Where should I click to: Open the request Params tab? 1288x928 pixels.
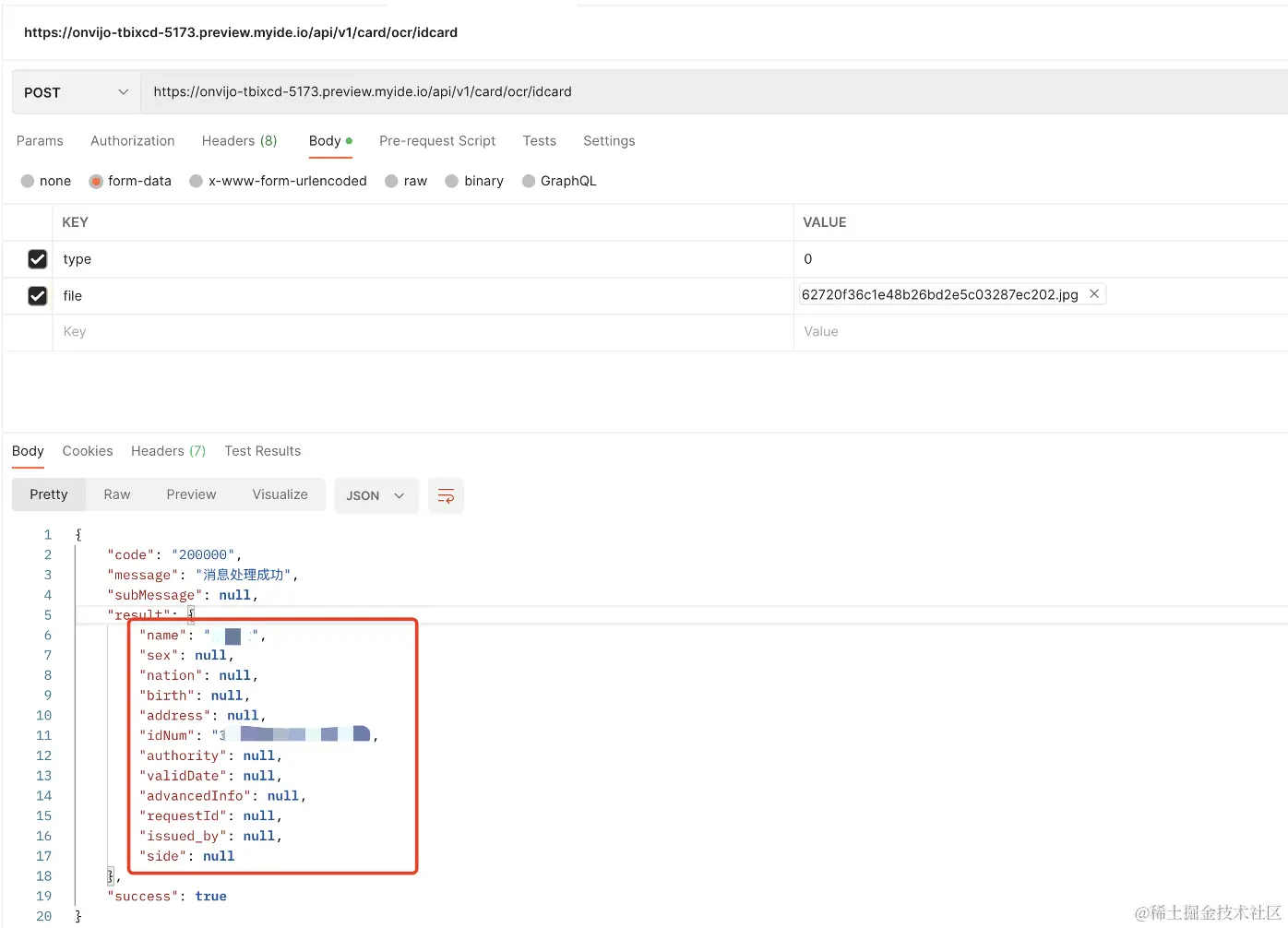[x=40, y=141]
